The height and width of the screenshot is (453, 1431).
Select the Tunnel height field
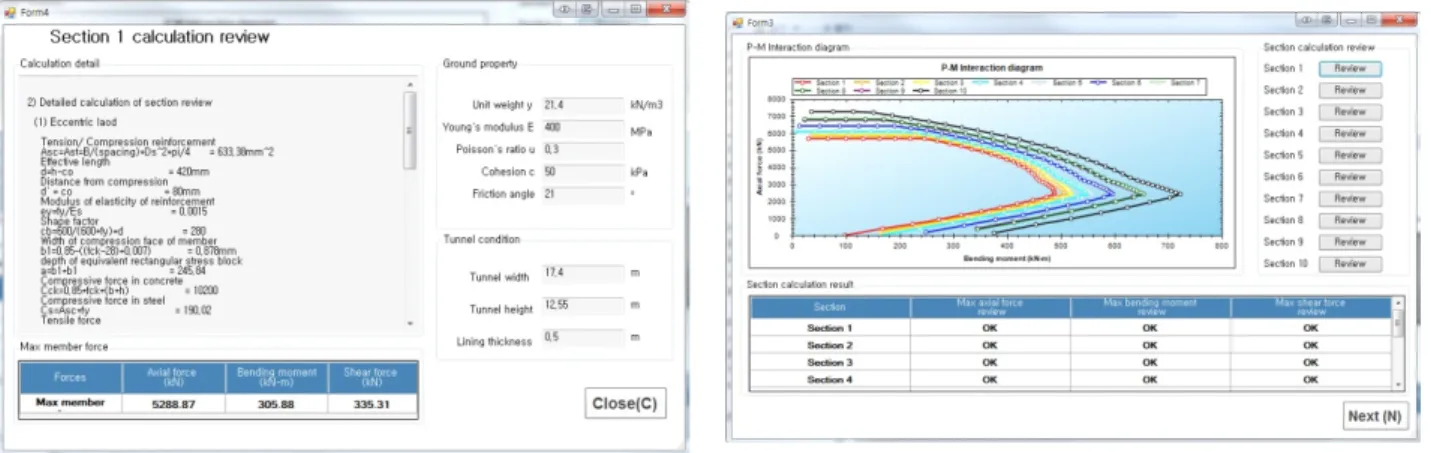(x=582, y=306)
